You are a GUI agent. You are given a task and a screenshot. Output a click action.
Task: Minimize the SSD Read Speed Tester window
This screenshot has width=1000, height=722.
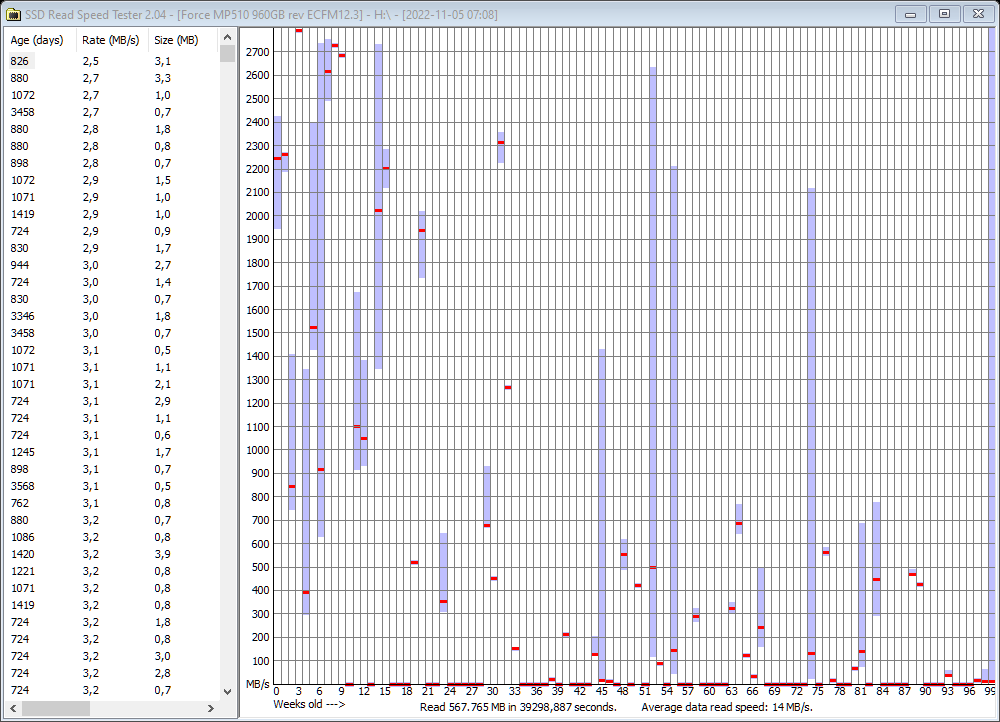tap(910, 14)
